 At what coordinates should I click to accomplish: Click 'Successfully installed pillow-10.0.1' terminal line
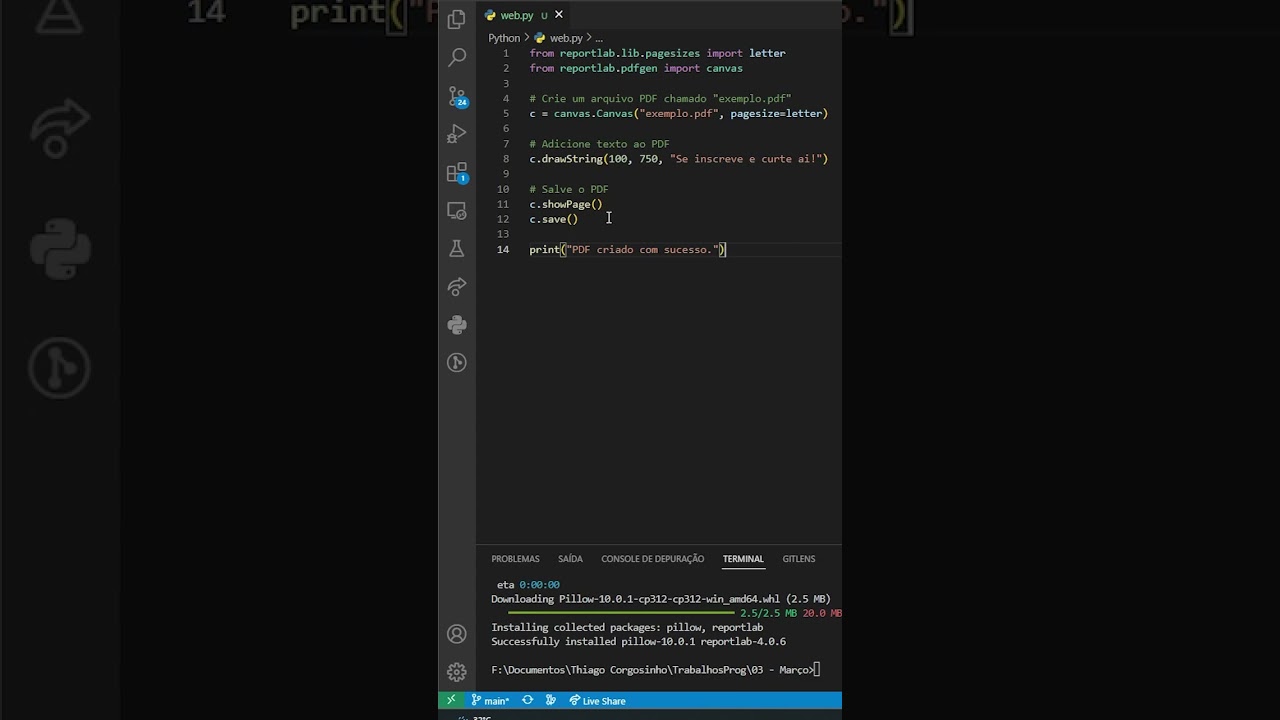[x=638, y=642]
